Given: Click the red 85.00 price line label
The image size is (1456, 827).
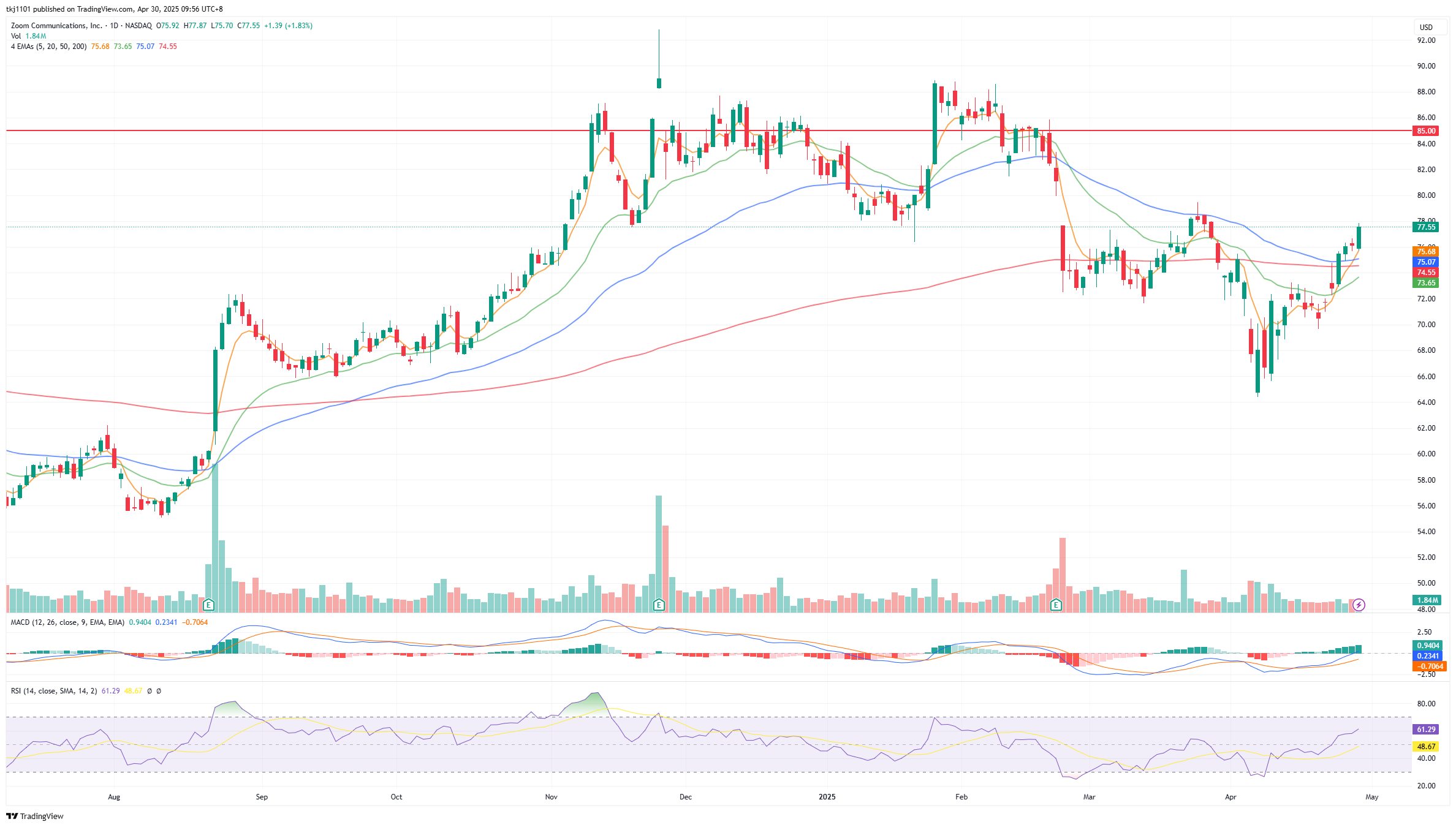Looking at the screenshot, I should point(1426,130).
